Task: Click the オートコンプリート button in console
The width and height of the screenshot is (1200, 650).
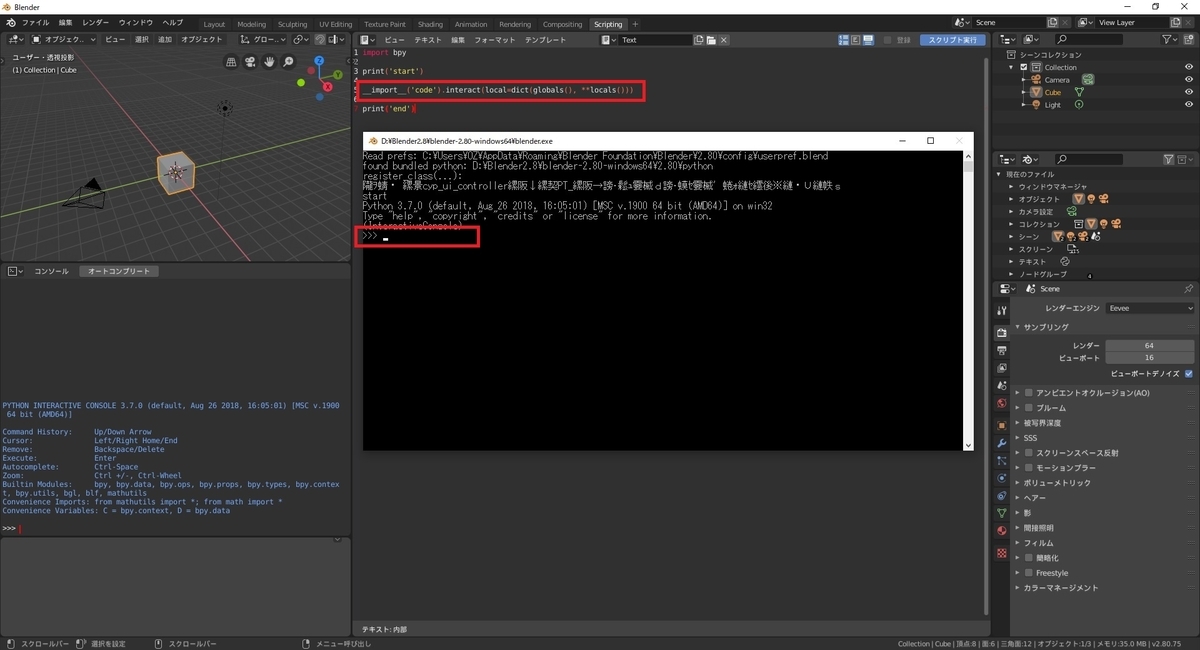Action: point(118,271)
